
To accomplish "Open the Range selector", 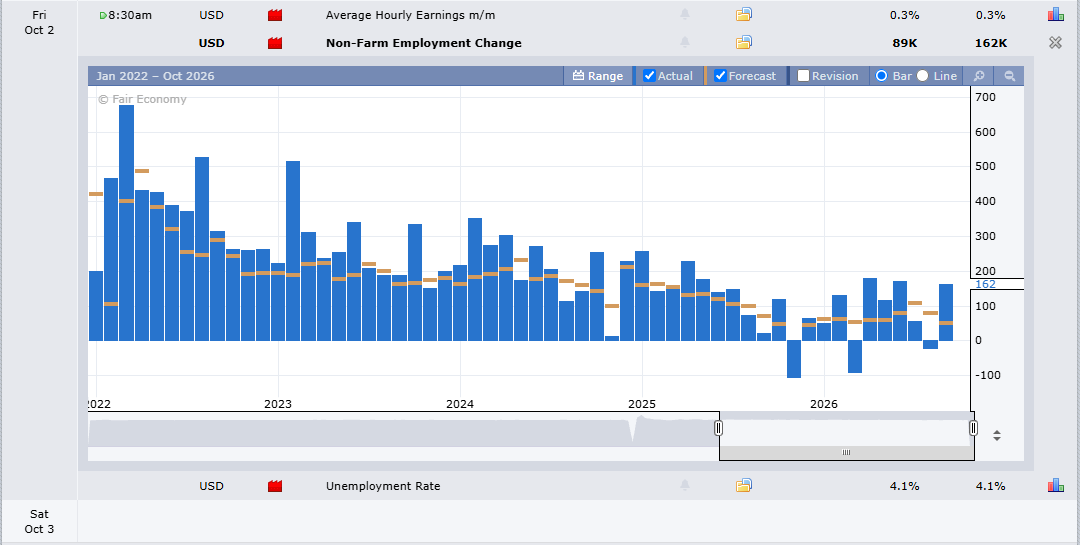I will (598, 76).
